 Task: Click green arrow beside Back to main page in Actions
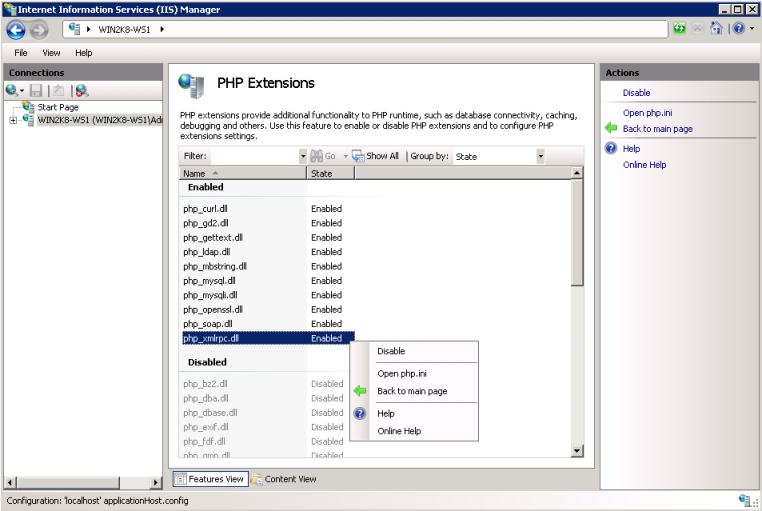click(x=611, y=129)
